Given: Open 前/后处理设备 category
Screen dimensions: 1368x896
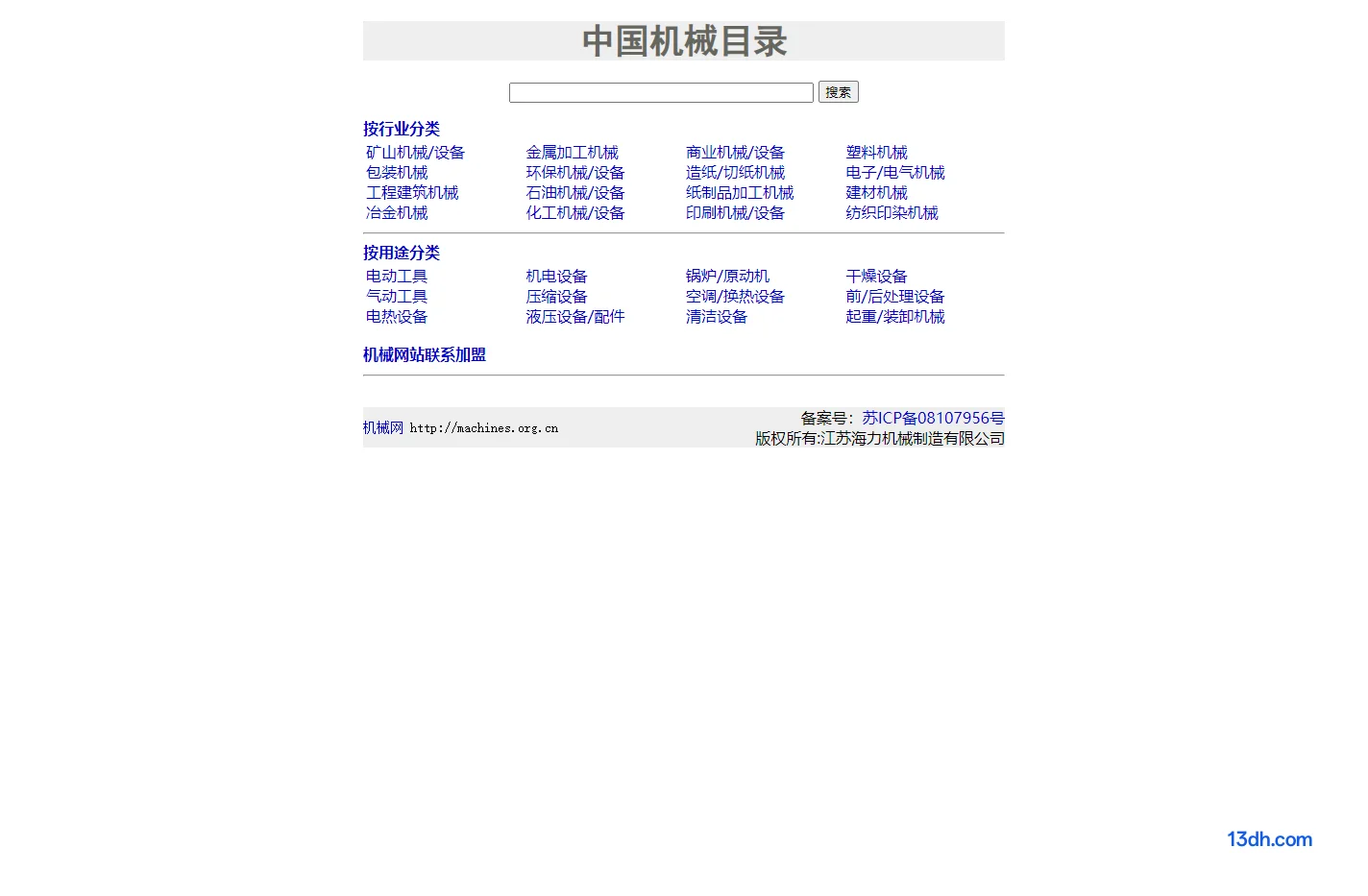Looking at the screenshot, I should 895,297.
